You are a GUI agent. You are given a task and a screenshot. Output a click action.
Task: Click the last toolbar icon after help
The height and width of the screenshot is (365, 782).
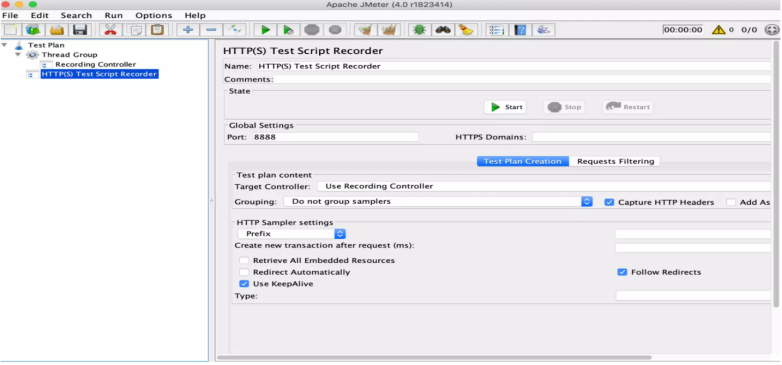(x=544, y=30)
